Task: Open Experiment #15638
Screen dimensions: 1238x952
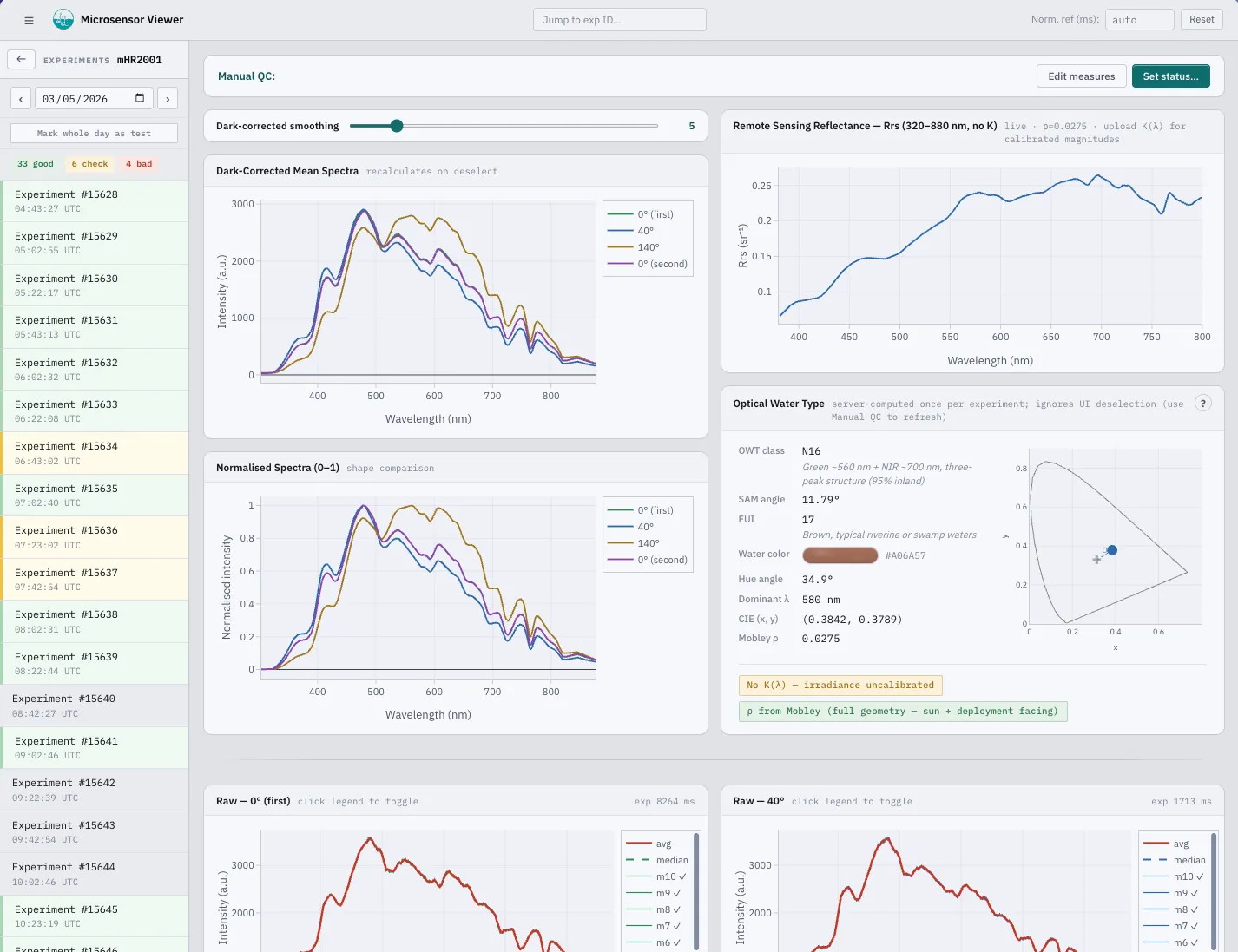Action: pos(95,621)
